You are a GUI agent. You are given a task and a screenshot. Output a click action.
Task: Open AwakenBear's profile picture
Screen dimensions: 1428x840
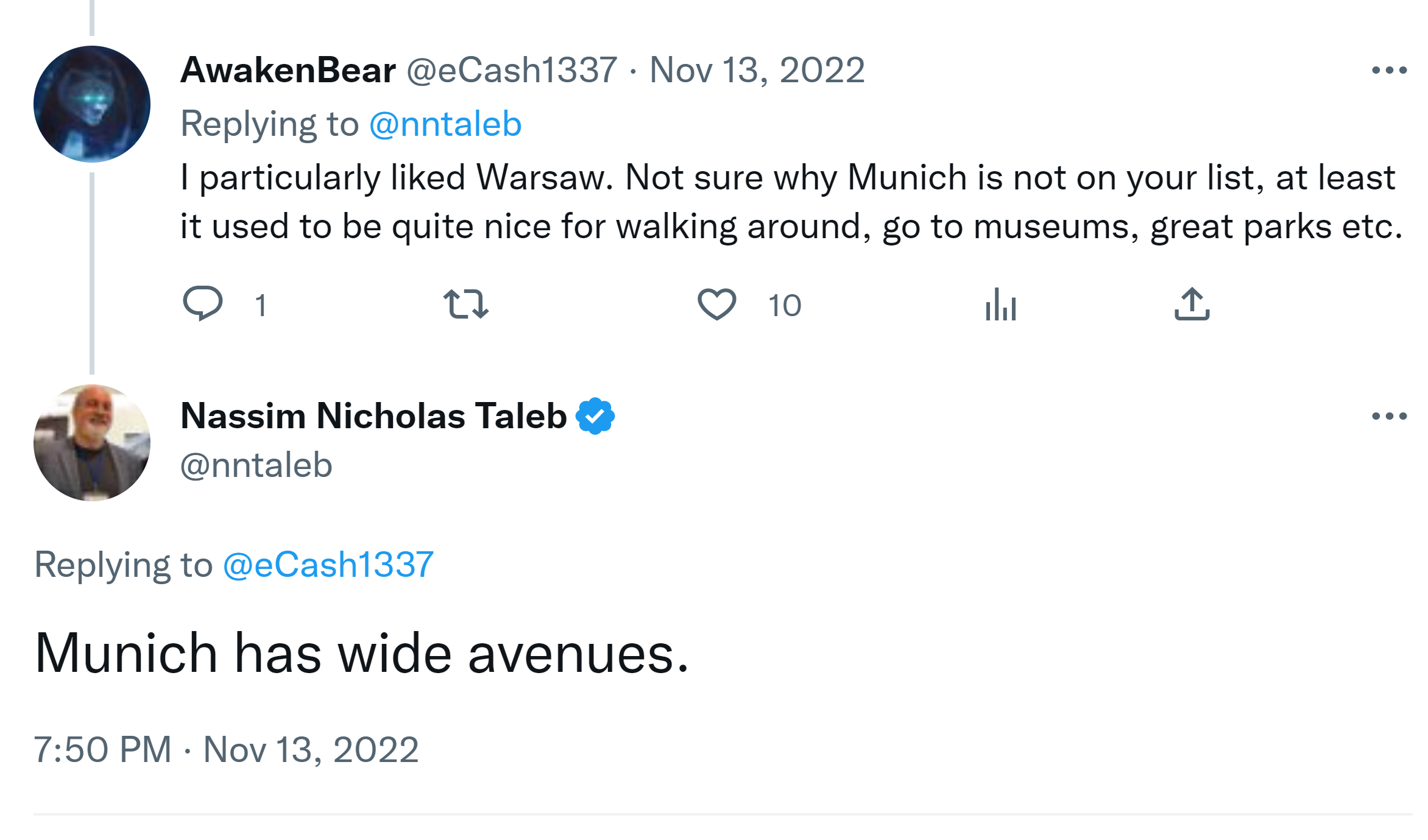pyautogui.click(x=92, y=104)
